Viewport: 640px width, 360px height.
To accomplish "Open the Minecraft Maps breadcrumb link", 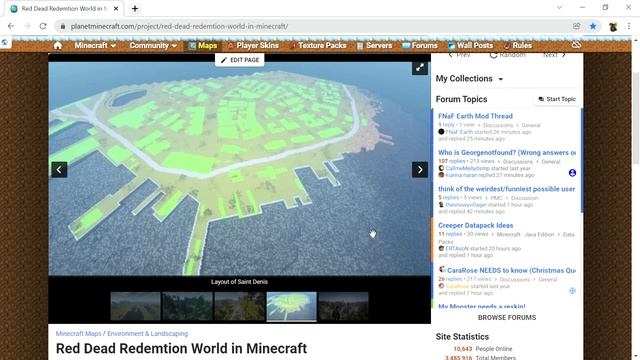I will 78,333.
